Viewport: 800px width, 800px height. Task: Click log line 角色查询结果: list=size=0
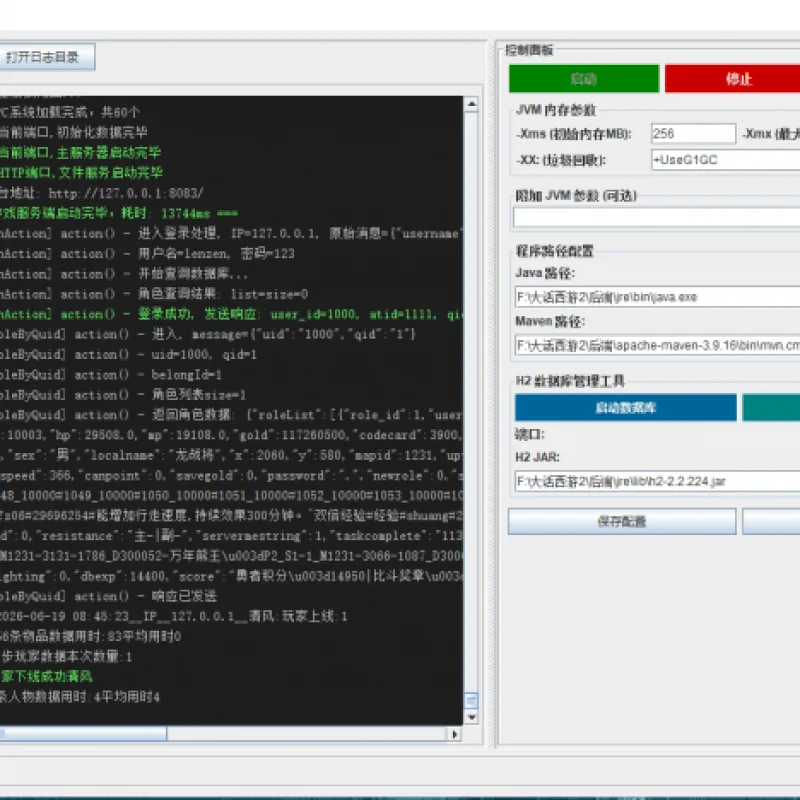[154, 294]
